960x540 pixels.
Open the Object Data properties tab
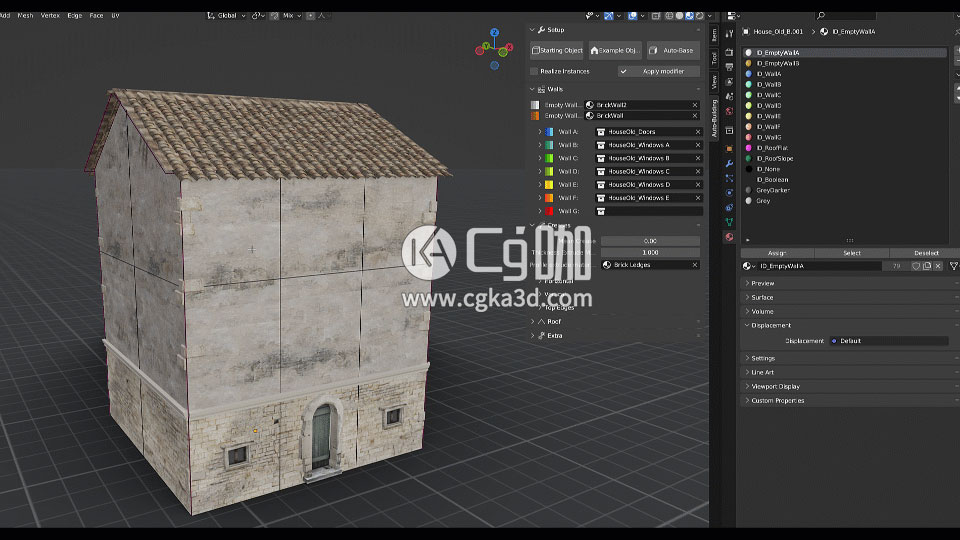point(729,221)
